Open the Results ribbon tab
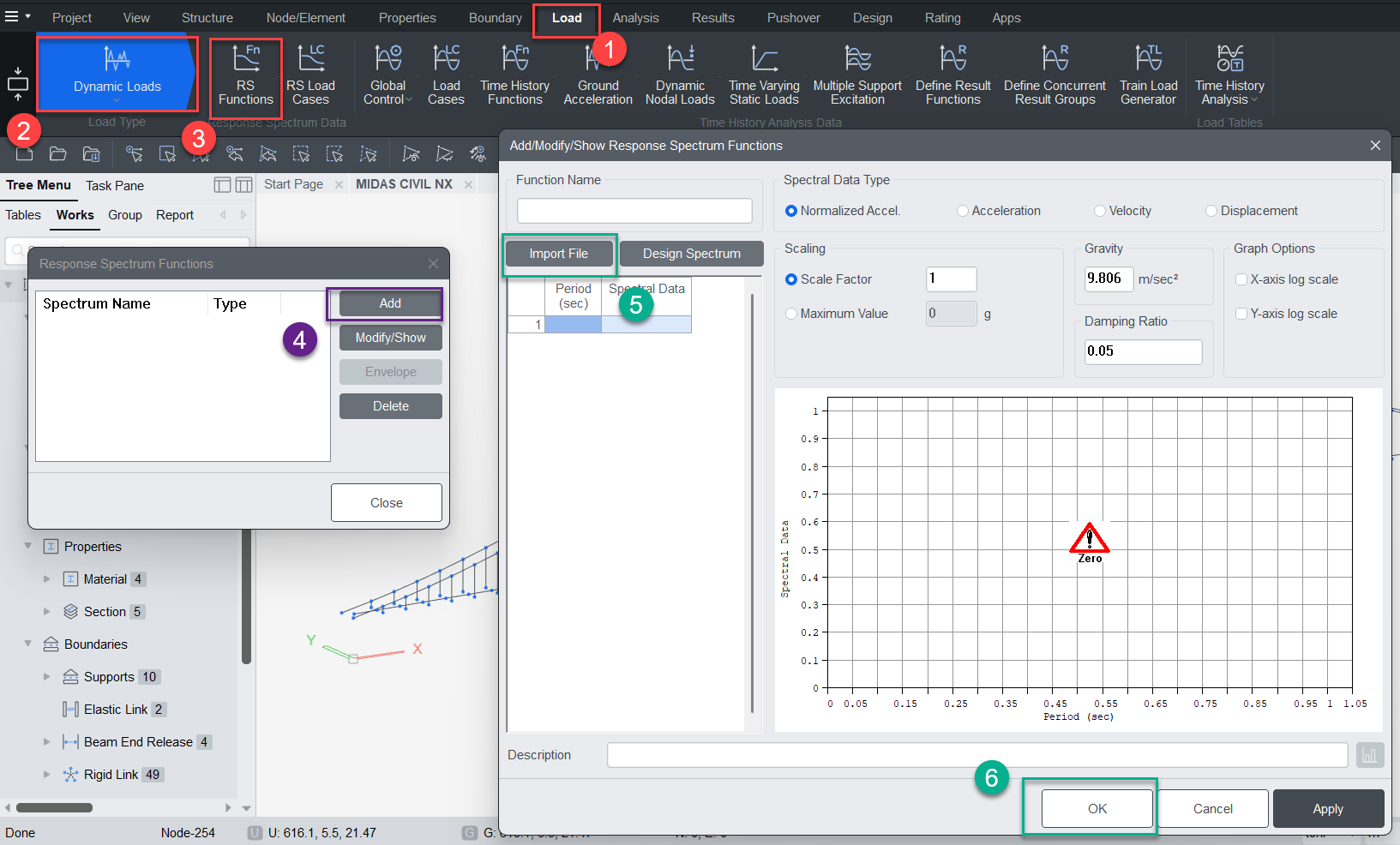1400x845 pixels. click(x=712, y=18)
